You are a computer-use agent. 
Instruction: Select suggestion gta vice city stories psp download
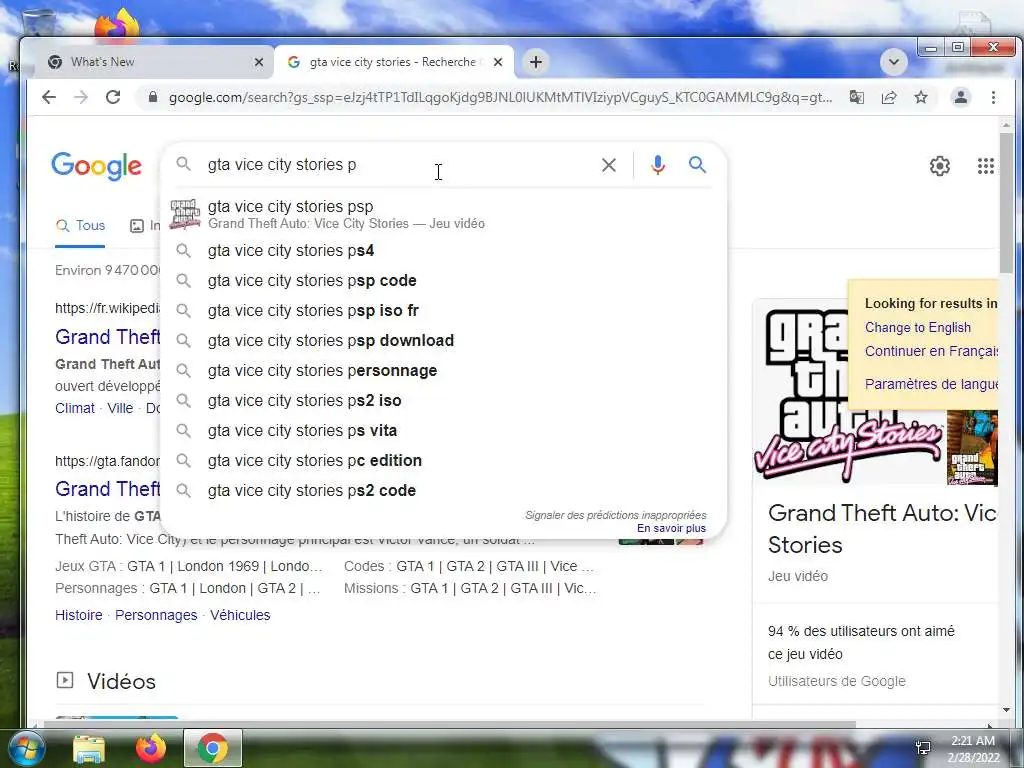tap(443, 341)
